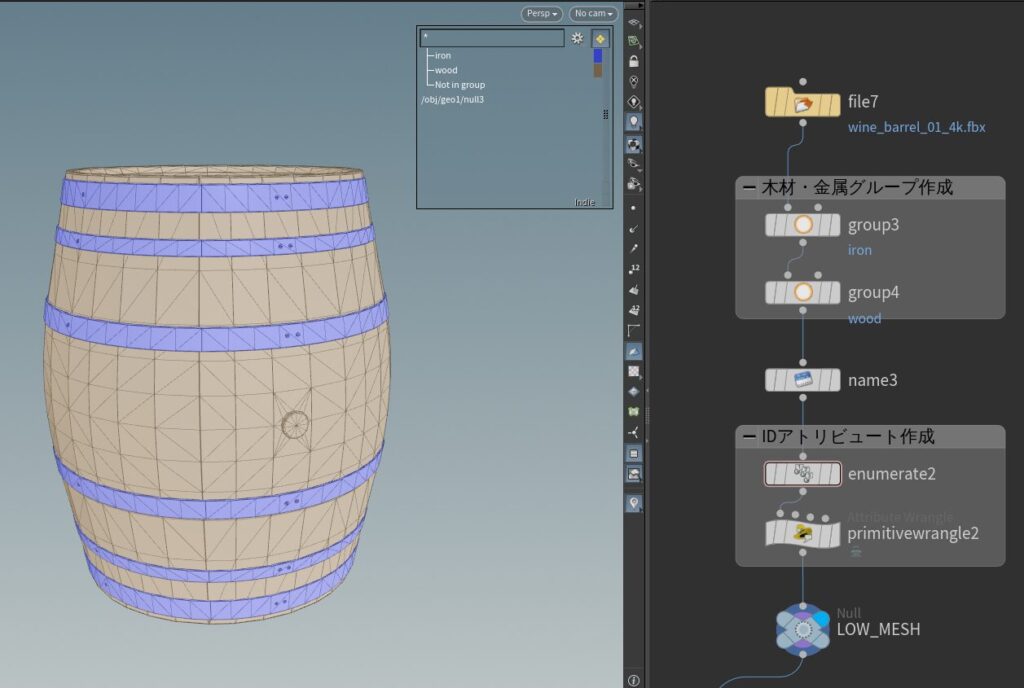Open the Persp viewport dropdown
The image size is (1024, 688).
point(541,14)
